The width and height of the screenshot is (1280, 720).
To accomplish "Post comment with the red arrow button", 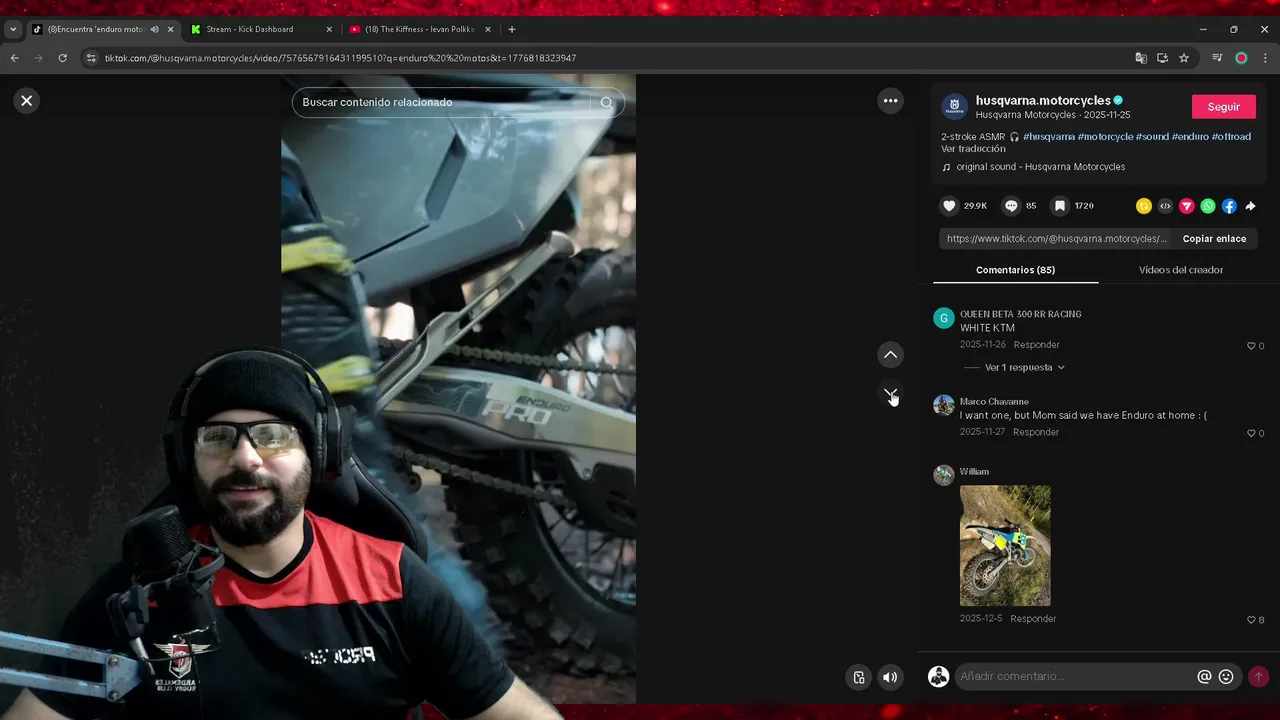I will [x=1259, y=677].
